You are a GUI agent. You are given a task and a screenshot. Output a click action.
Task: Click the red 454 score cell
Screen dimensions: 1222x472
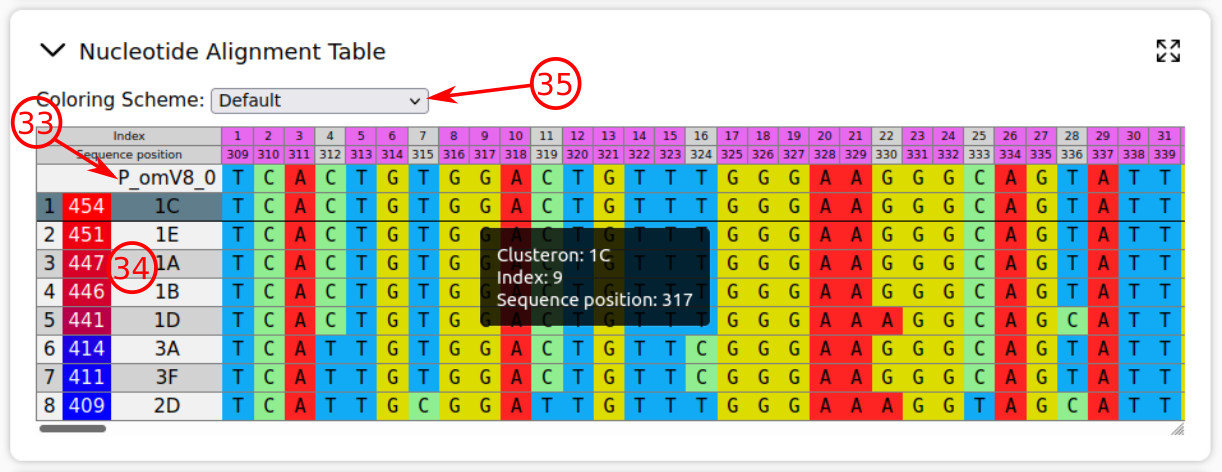pos(87,207)
